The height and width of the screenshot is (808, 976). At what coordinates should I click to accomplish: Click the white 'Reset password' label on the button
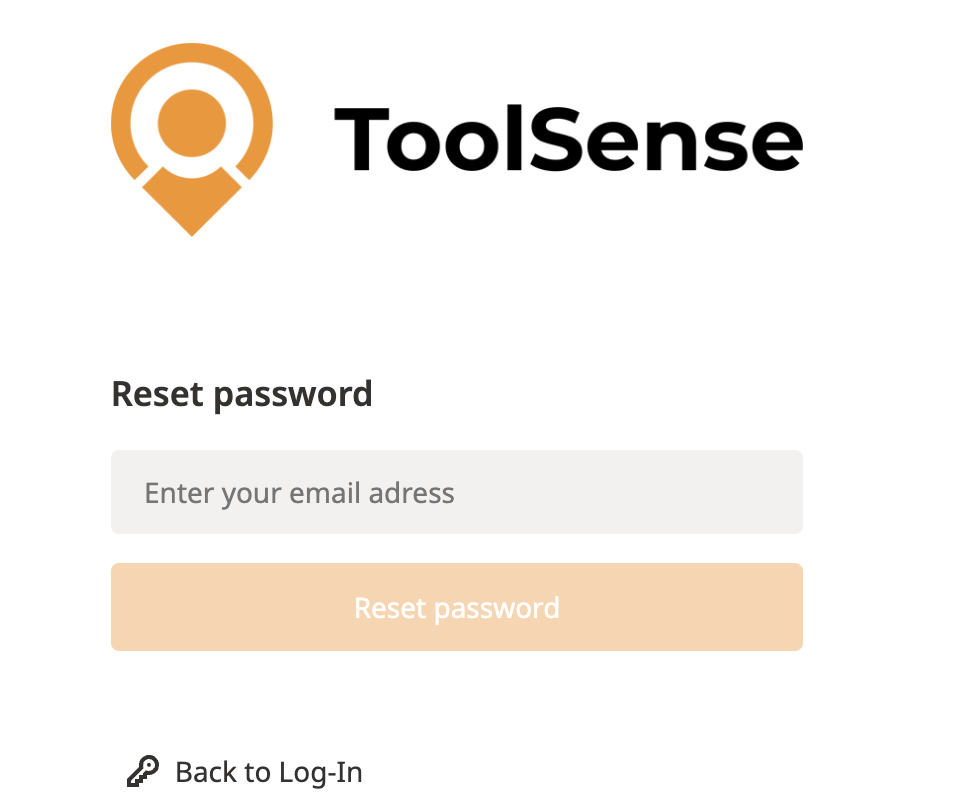pos(456,607)
